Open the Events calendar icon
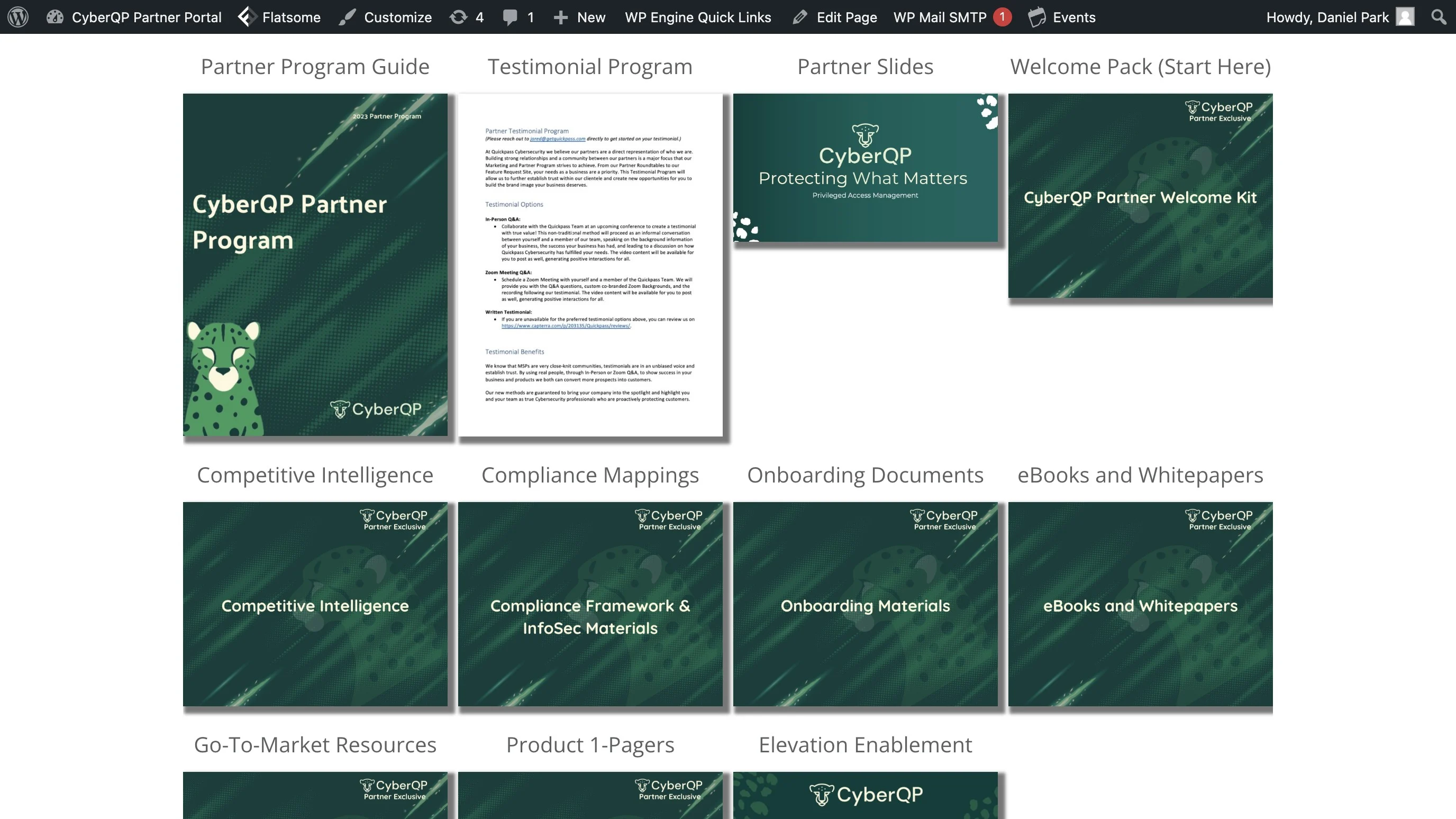 pyautogui.click(x=1036, y=17)
